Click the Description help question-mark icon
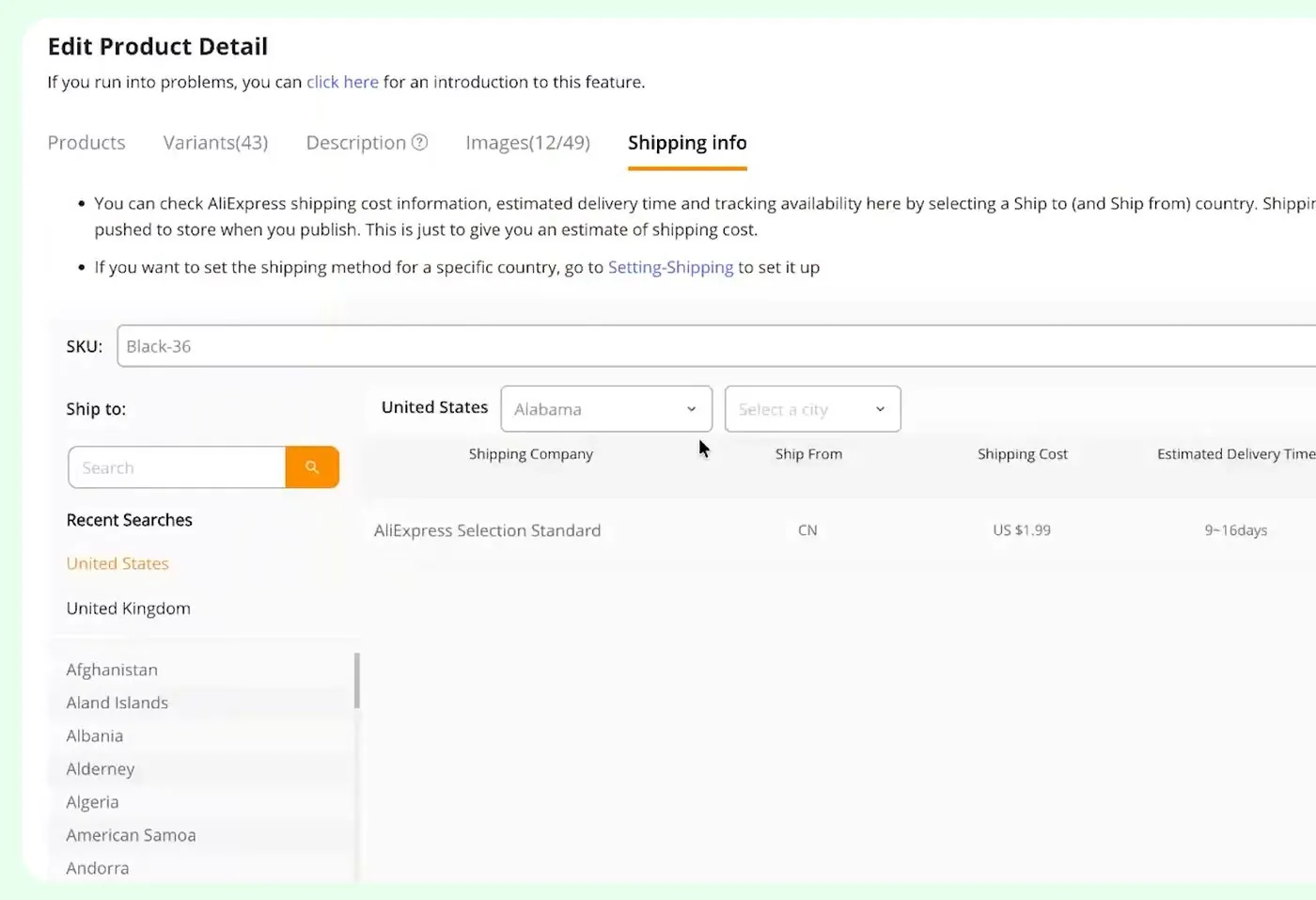The width and height of the screenshot is (1316, 900). (x=420, y=142)
